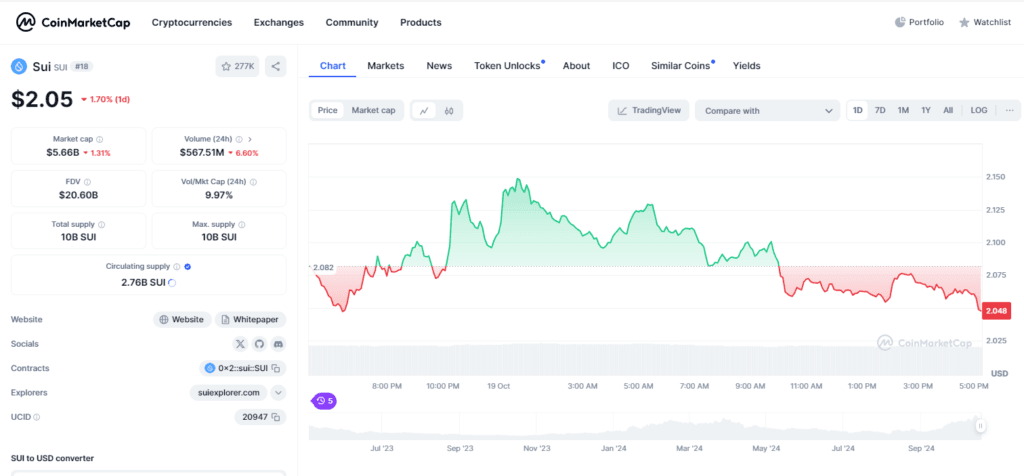The image size is (1024, 476).
Task: Select the Price chart toggle
Action: click(x=328, y=110)
